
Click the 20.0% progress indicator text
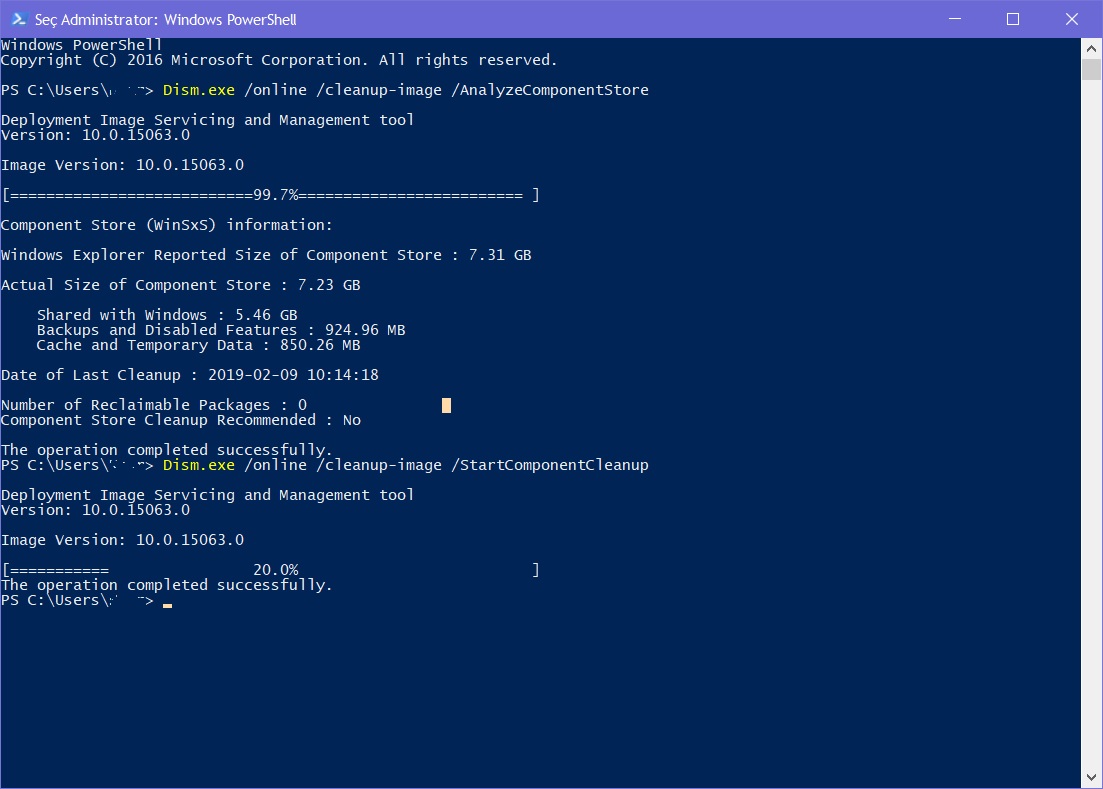coord(275,570)
